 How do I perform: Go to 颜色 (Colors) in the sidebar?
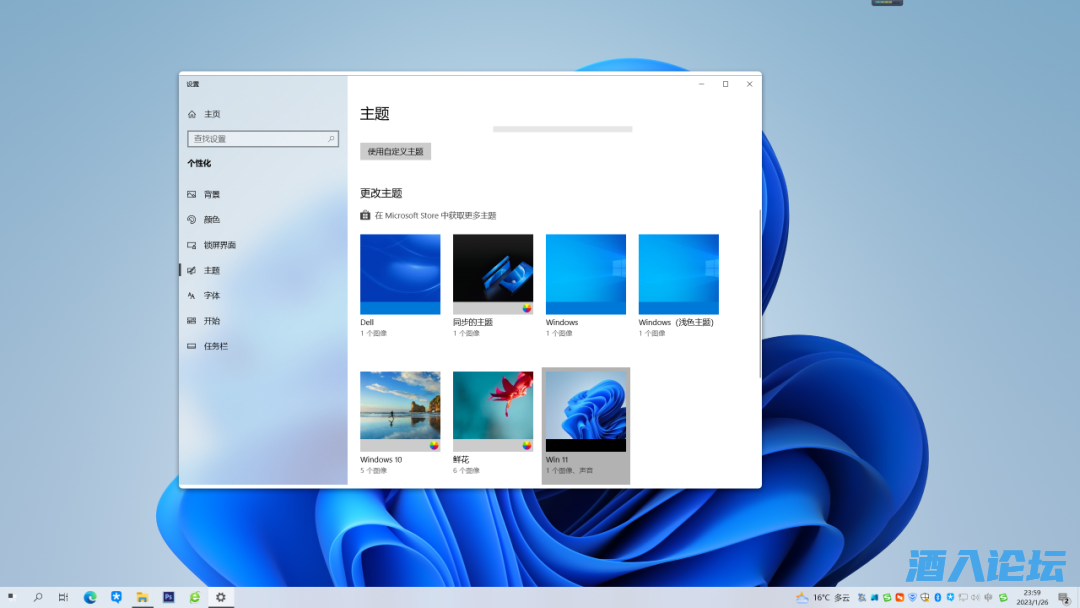pyautogui.click(x=211, y=220)
